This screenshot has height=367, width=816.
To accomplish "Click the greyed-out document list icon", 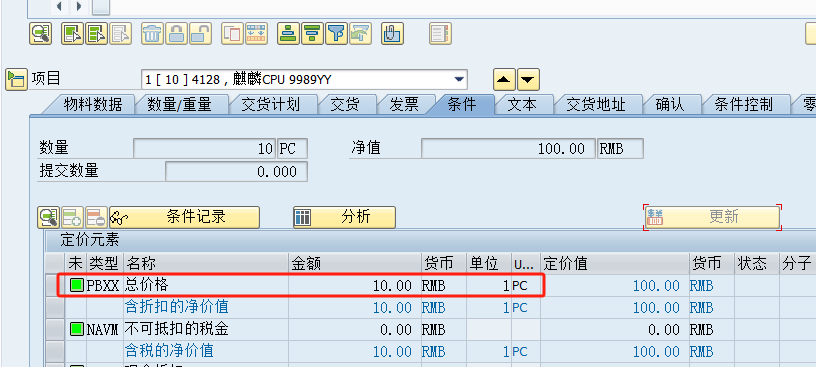I will point(440,34).
